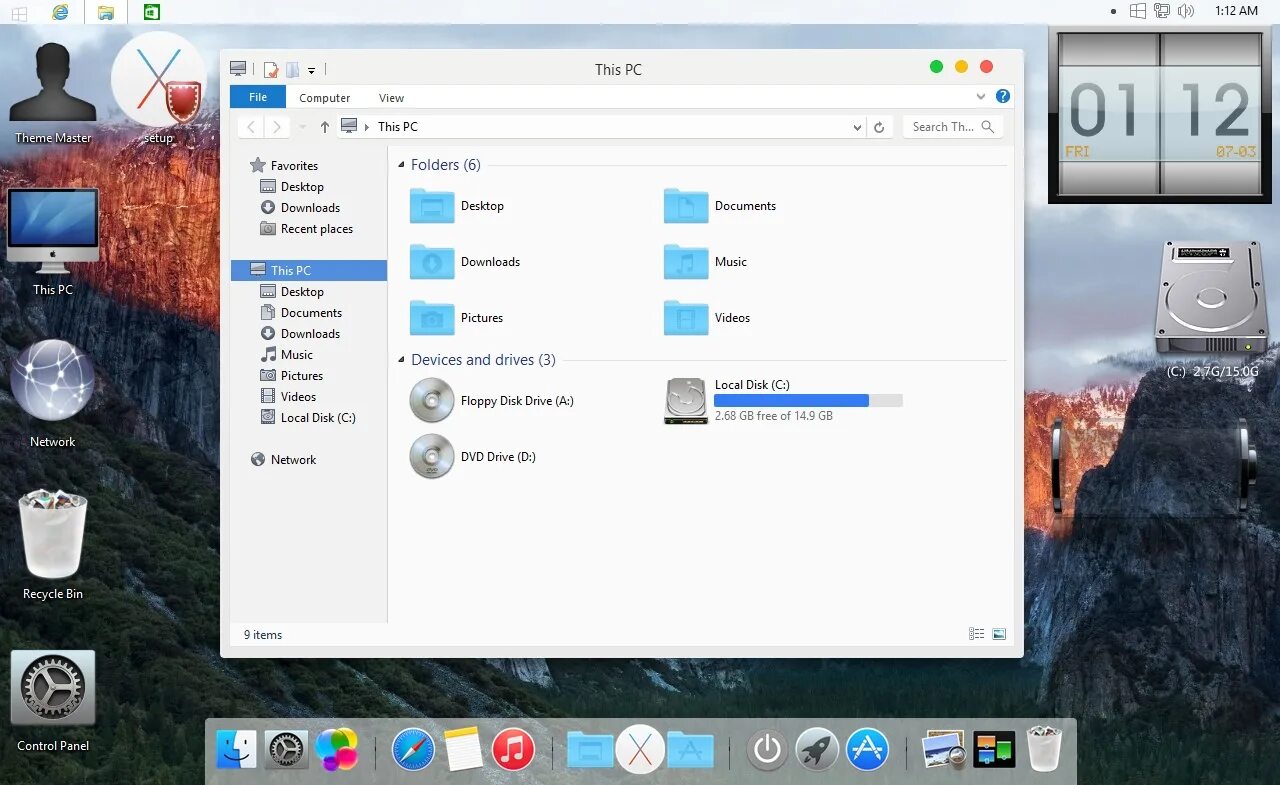Go back with the Back arrow
This screenshot has height=785, width=1280.
(251, 127)
